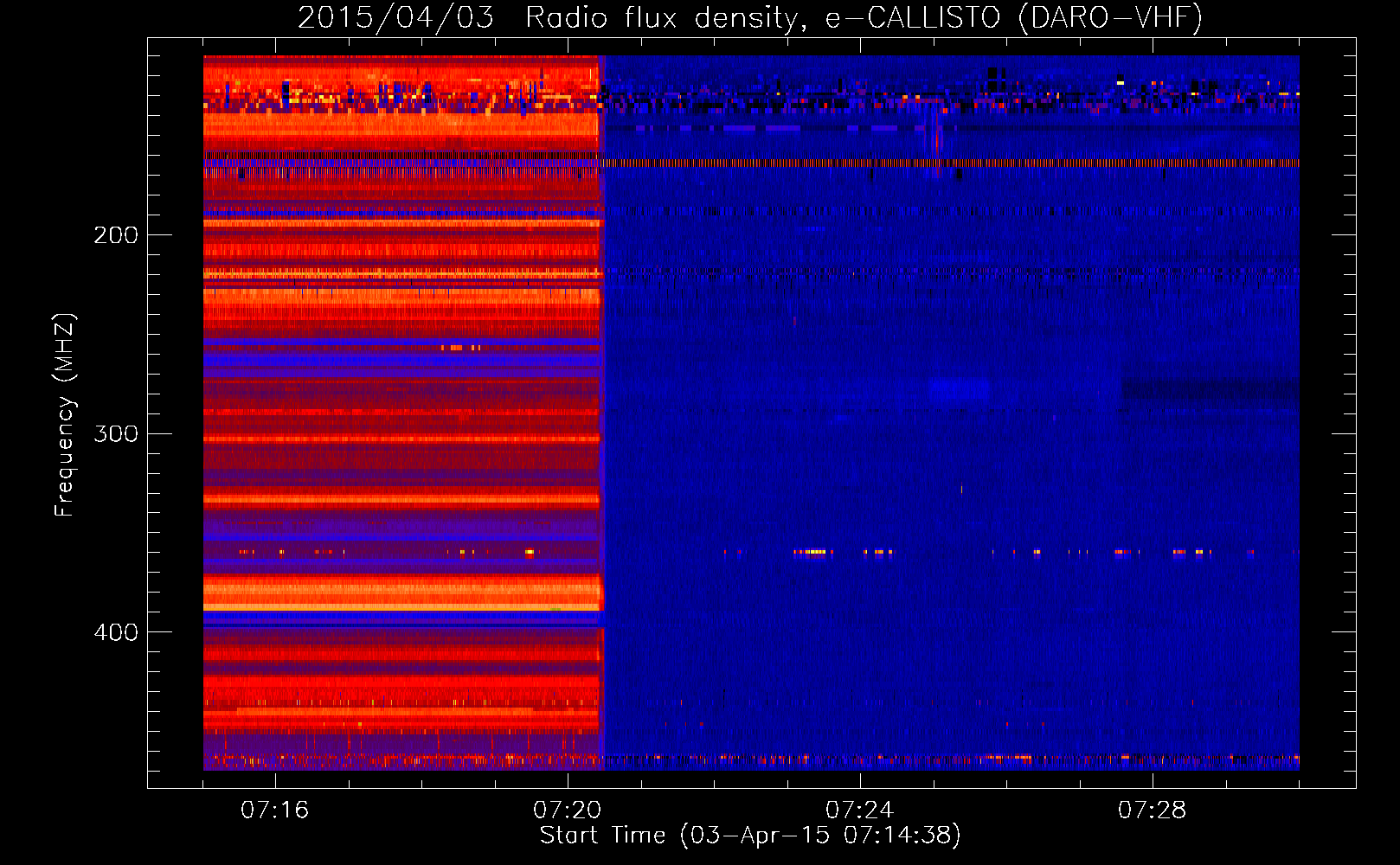This screenshot has width=1400, height=865.
Task: Click the 07:28 time tick label
Action: click(x=1152, y=811)
